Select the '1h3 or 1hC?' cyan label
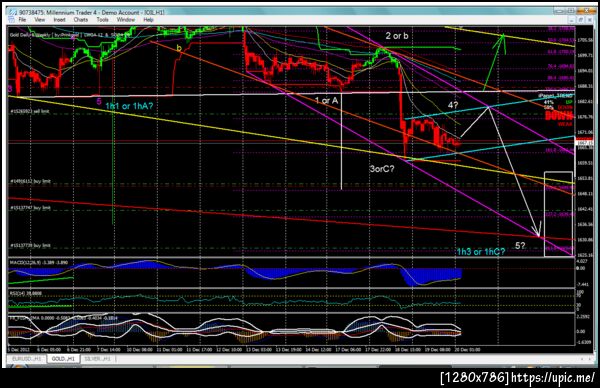This screenshot has width=600, height=388. coord(481,251)
